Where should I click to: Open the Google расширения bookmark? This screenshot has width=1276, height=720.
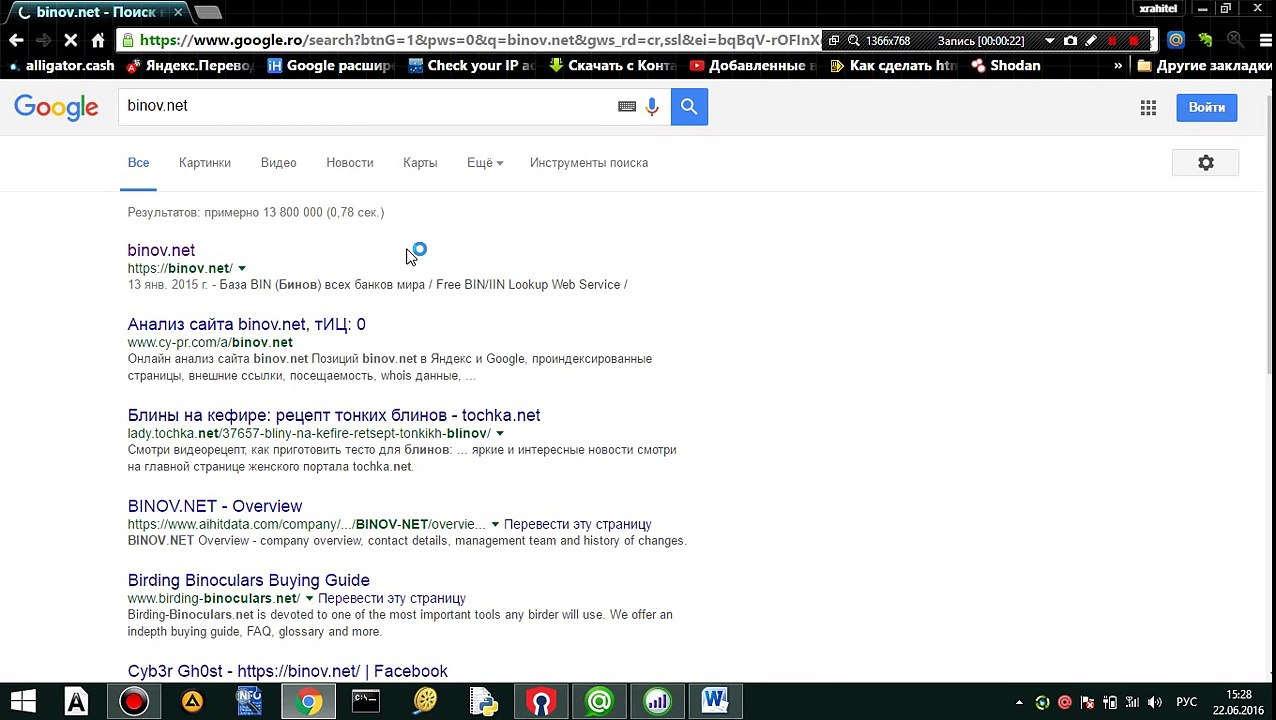(331, 66)
